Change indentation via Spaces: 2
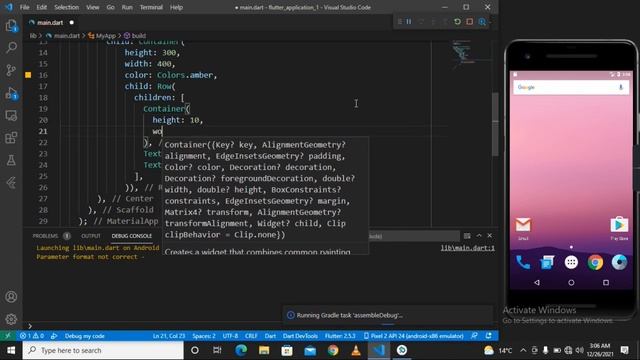The width and height of the screenshot is (640, 360). [204, 336]
